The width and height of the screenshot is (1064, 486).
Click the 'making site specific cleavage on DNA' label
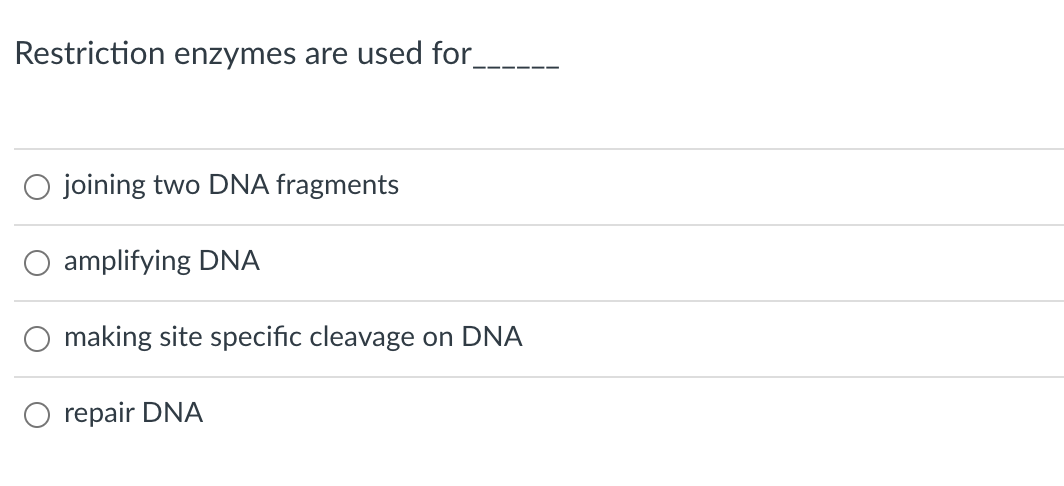(293, 337)
